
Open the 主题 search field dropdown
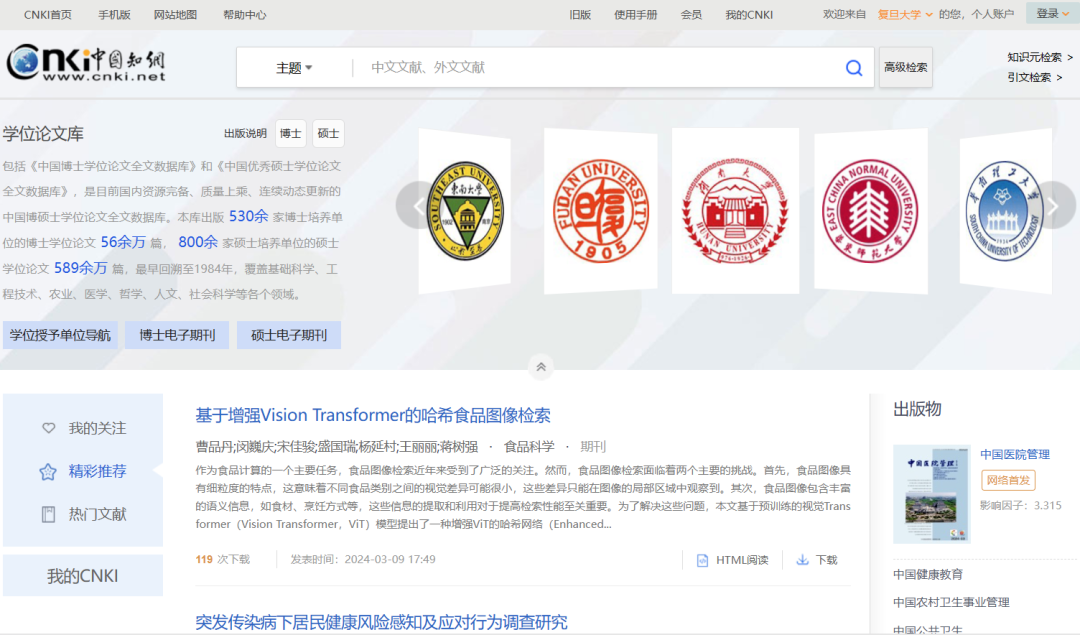(294, 67)
